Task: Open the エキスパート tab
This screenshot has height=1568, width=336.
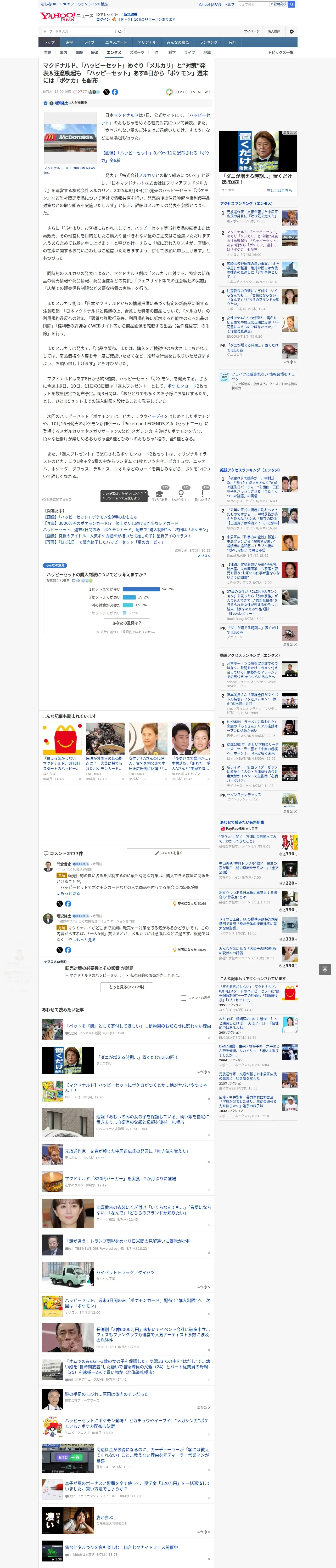Action: (116, 43)
